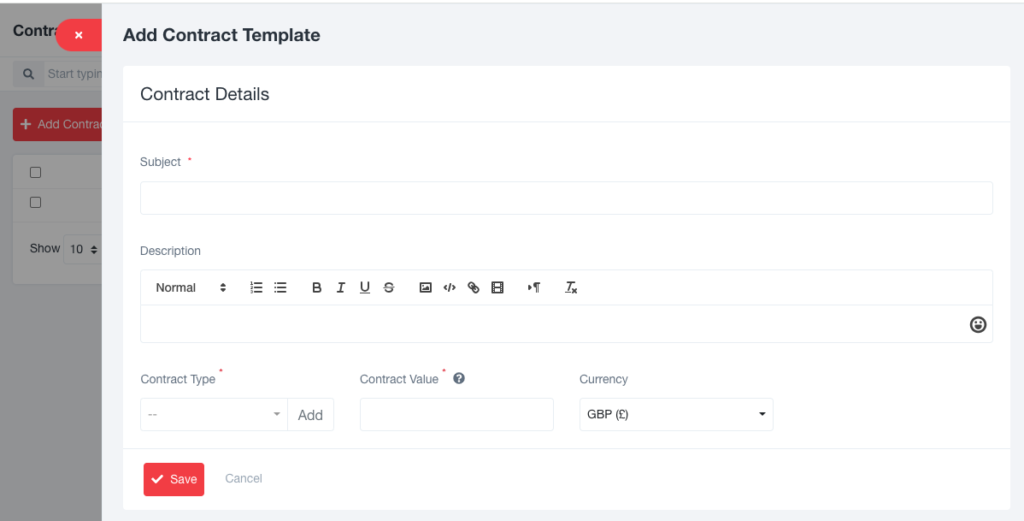Tick the second table row checkbox
Screen dimensions: 1024x521
click(x=35, y=202)
